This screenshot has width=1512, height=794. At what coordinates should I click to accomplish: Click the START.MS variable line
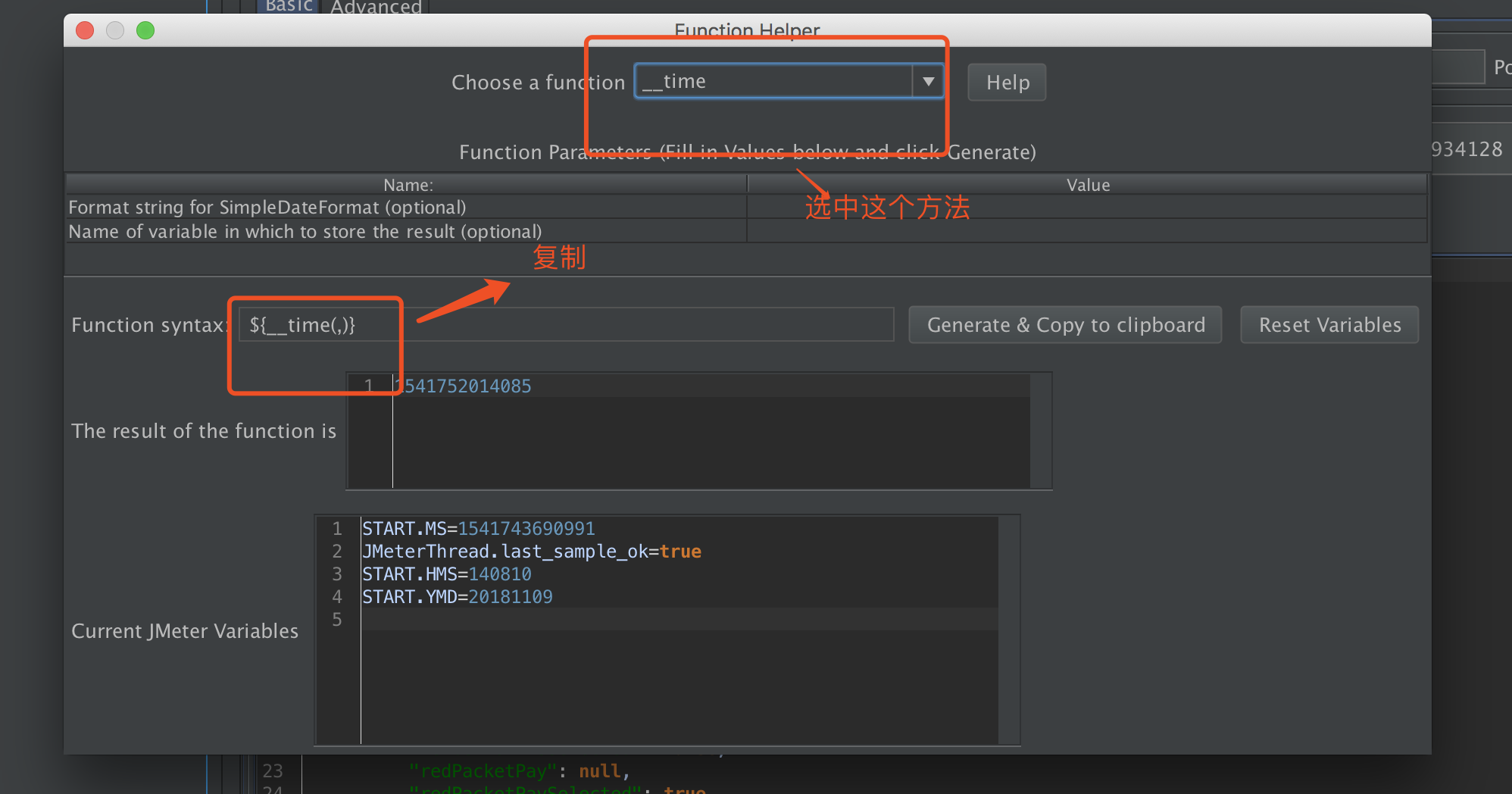[x=479, y=529]
